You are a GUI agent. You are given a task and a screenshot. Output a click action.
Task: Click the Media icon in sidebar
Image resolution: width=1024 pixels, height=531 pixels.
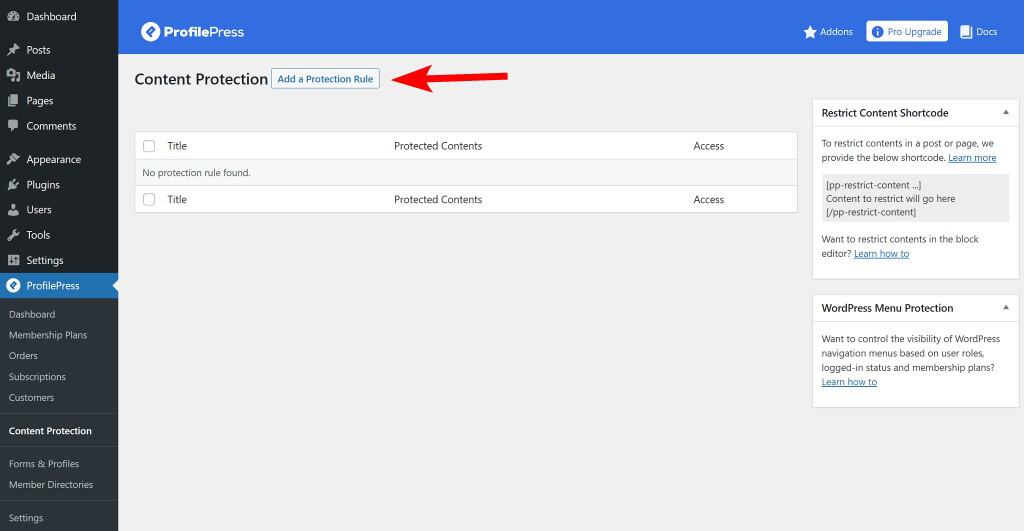click(x=13, y=75)
